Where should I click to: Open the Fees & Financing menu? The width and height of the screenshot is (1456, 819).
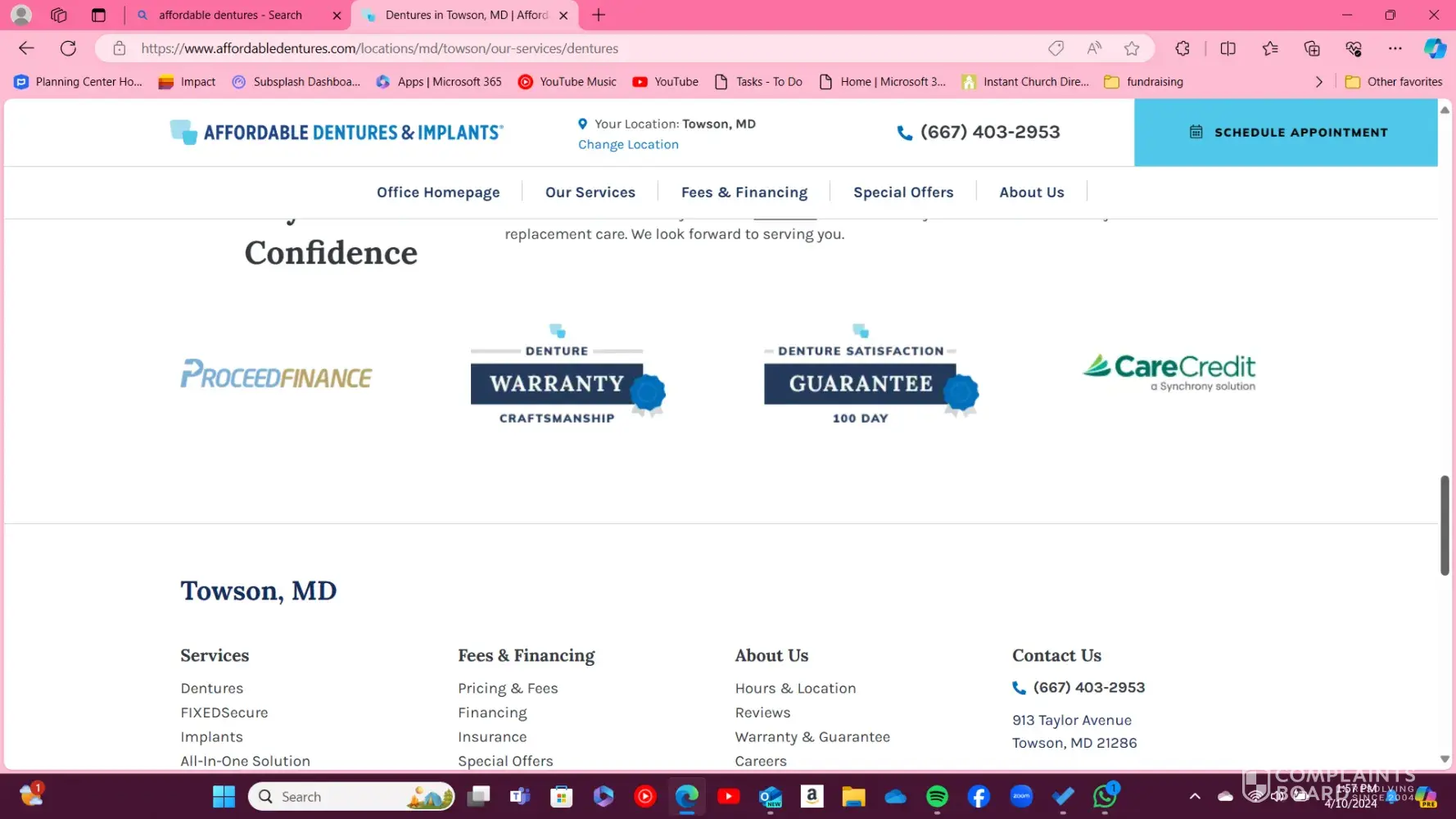[744, 192]
